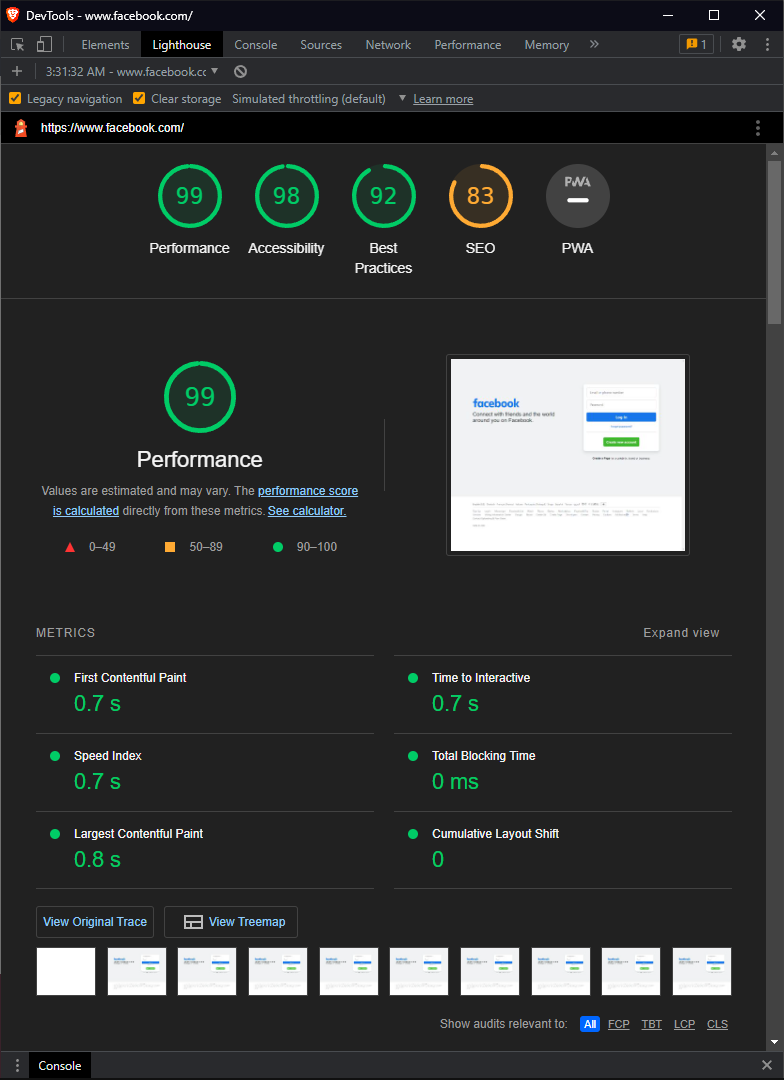This screenshot has height=1080, width=784.
Task: Open the Memory tab
Action: (546, 45)
